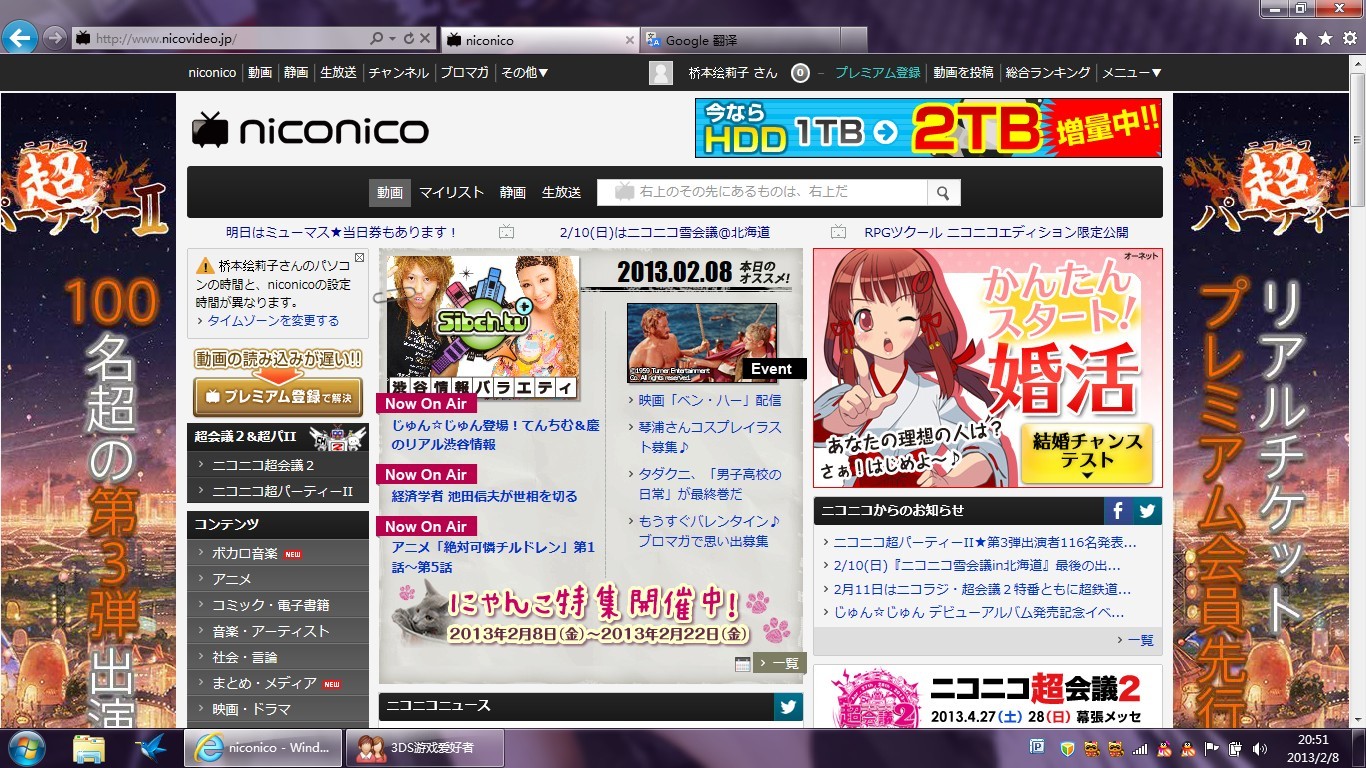Click the search magnifier button beside the search box
This screenshot has width=1366, height=768.
(943, 192)
